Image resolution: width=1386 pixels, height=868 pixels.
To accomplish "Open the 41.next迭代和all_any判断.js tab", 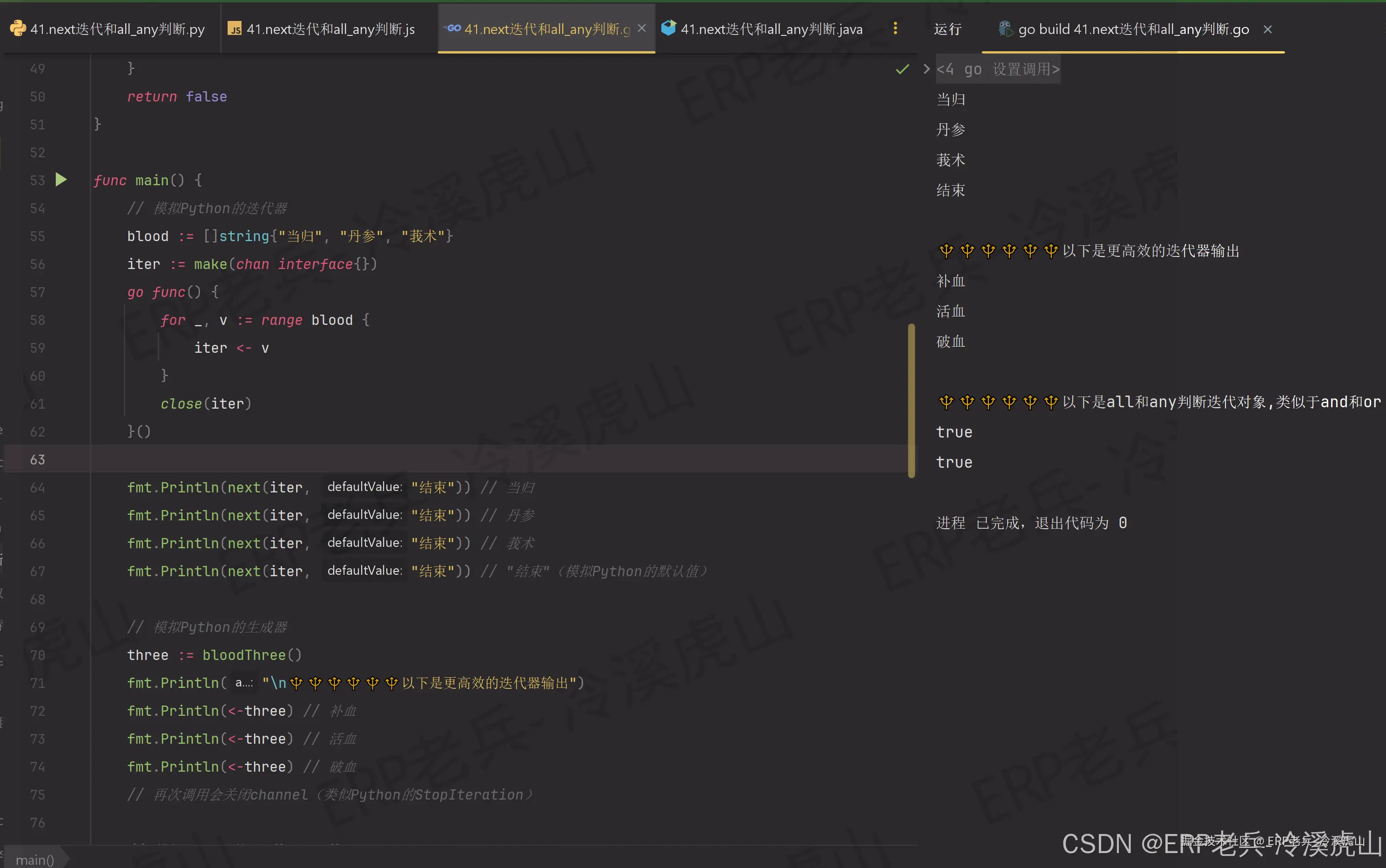I will (x=330, y=29).
